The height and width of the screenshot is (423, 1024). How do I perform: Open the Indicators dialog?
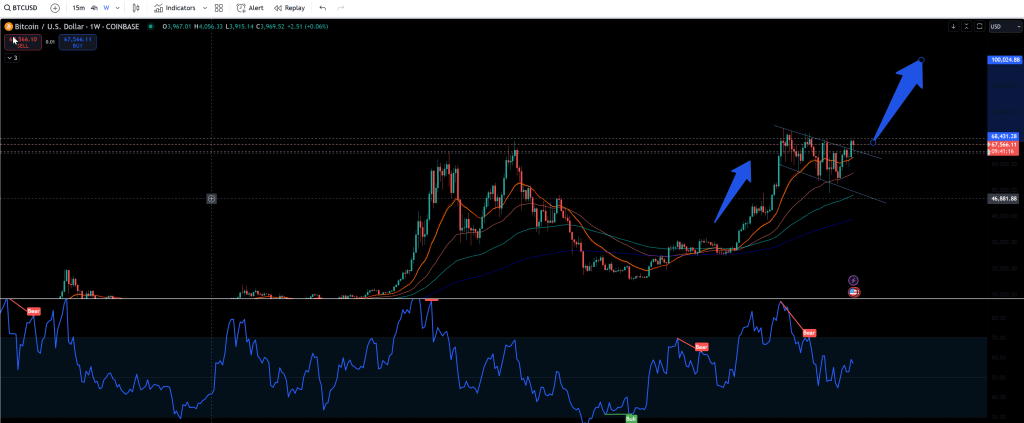[175, 8]
